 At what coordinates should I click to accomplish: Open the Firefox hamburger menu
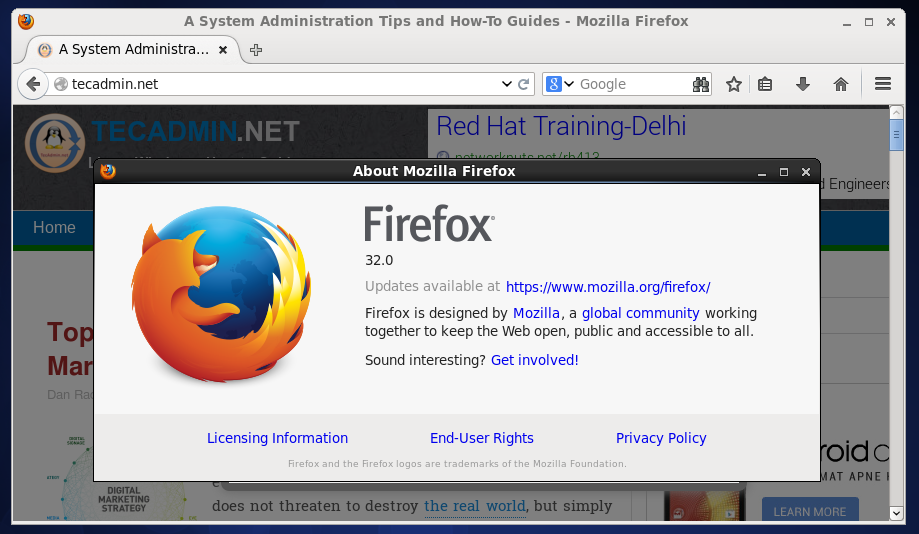pos(883,84)
